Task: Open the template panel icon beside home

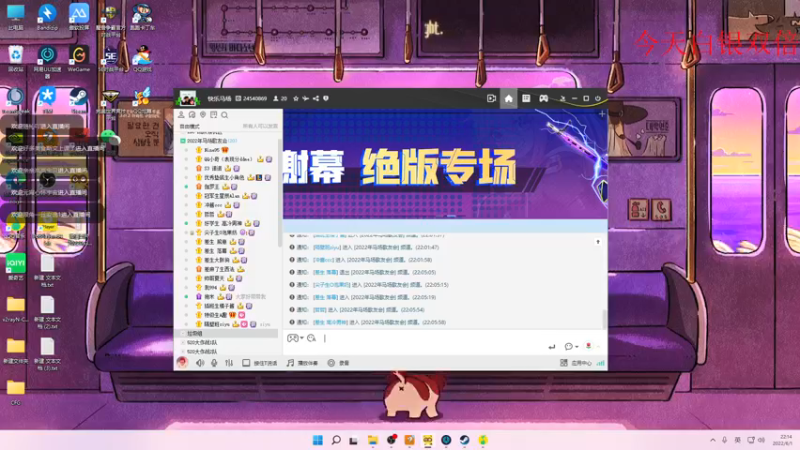Action: click(526, 98)
